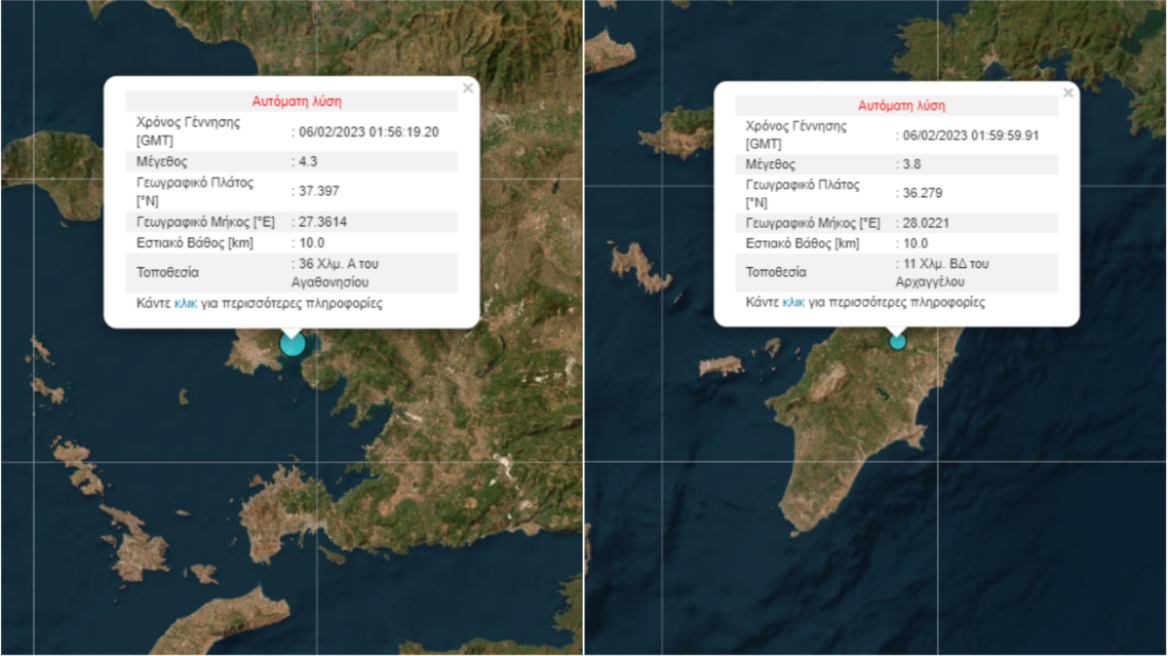Click the small epicenter marker on Rhodes
1168x656 pixels.
click(898, 341)
